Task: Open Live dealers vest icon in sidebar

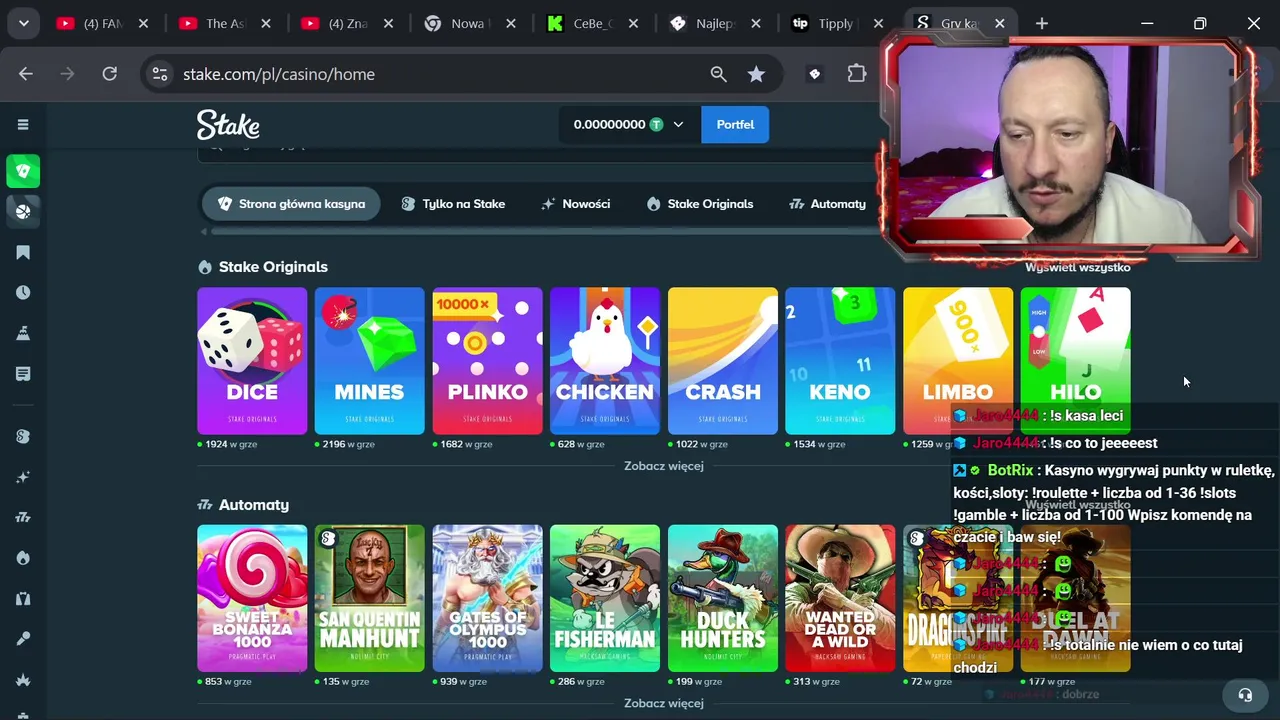Action: tap(23, 598)
